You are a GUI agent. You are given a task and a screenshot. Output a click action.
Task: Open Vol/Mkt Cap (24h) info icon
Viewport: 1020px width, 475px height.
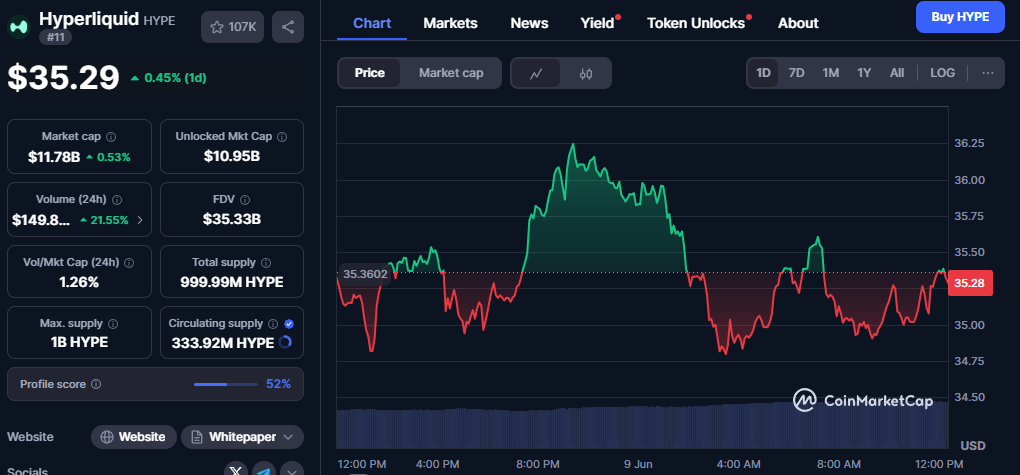(129, 263)
